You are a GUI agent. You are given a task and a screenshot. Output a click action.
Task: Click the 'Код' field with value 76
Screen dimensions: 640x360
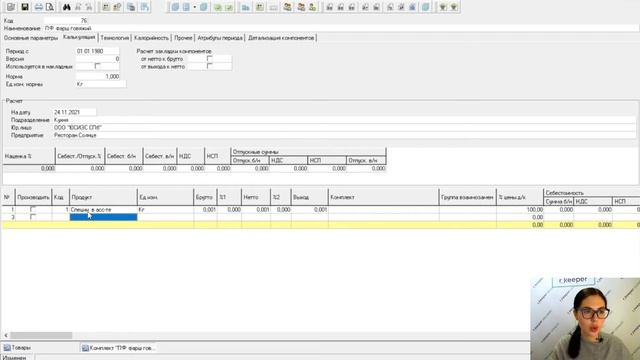pos(66,20)
